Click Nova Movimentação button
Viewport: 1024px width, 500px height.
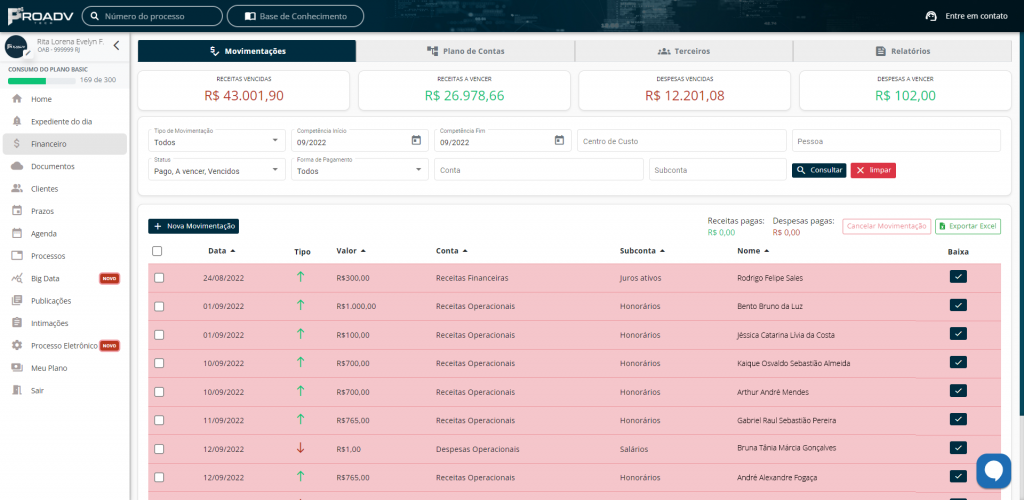193,226
